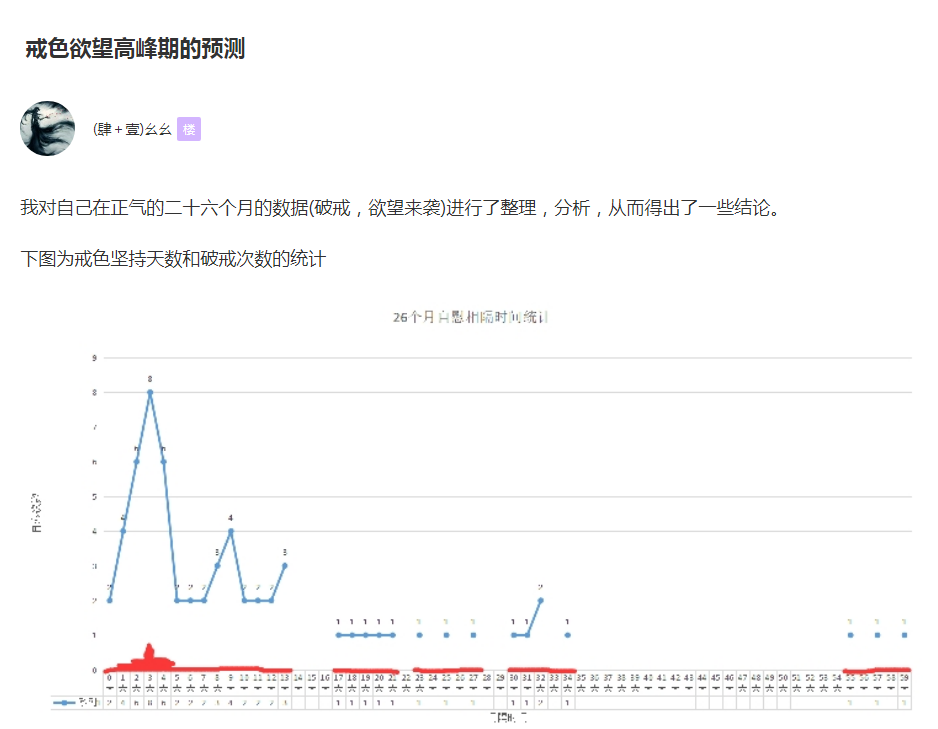Image resolution: width=938 pixels, height=729 pixels.
Task: Click the purple 楼 badge by the author name
Action: pyautogui.click(x=189, y=129)
